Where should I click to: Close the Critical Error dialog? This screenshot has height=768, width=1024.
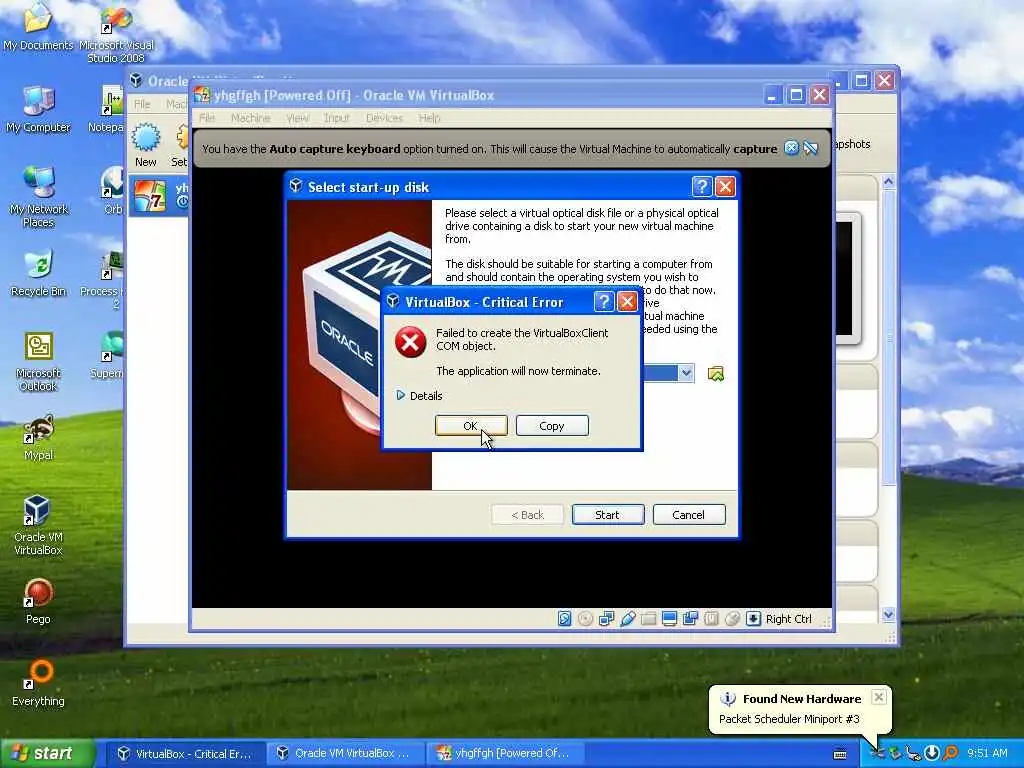tap(627, 302)
